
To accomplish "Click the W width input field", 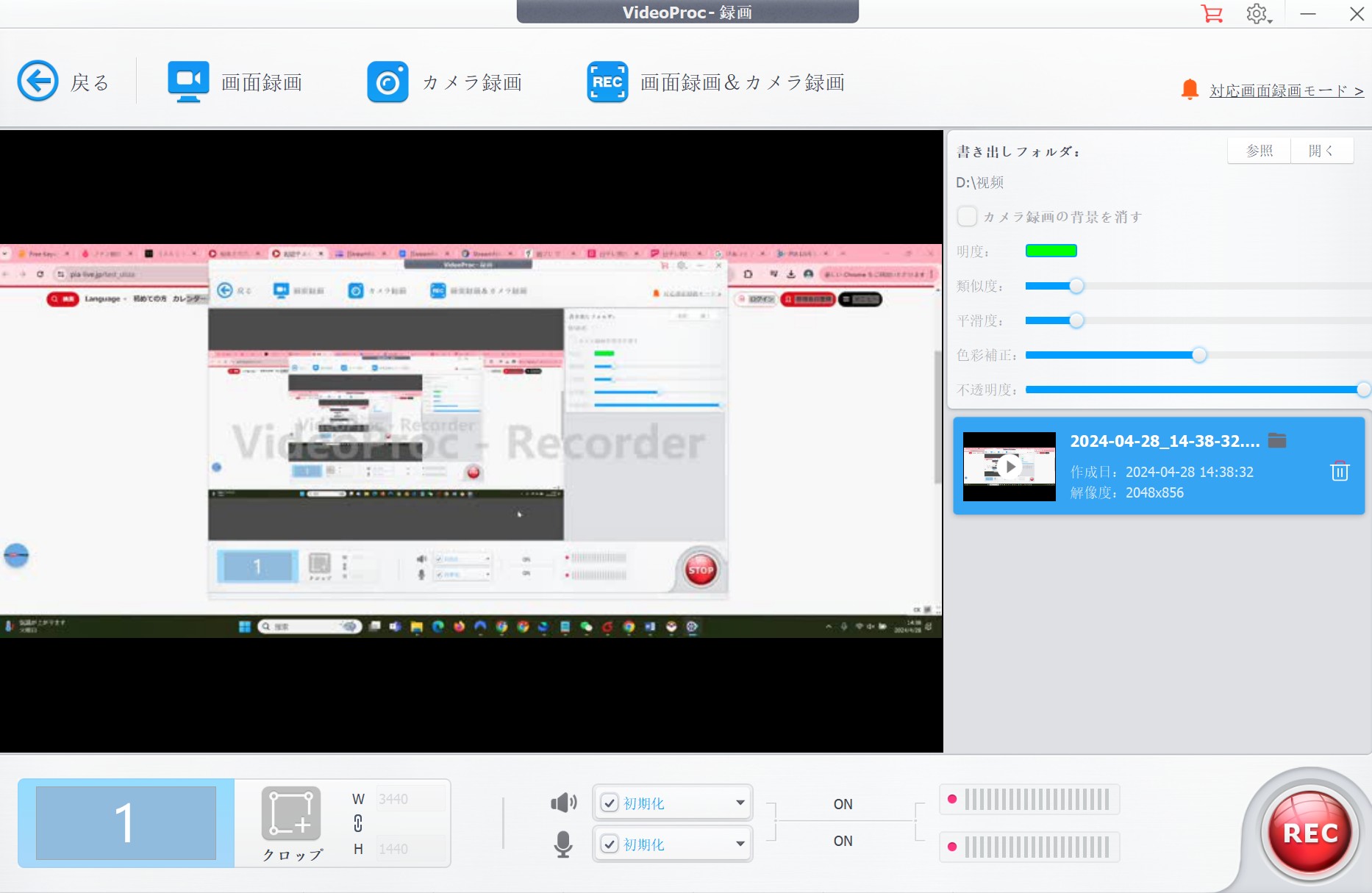I will pos(410,799).
